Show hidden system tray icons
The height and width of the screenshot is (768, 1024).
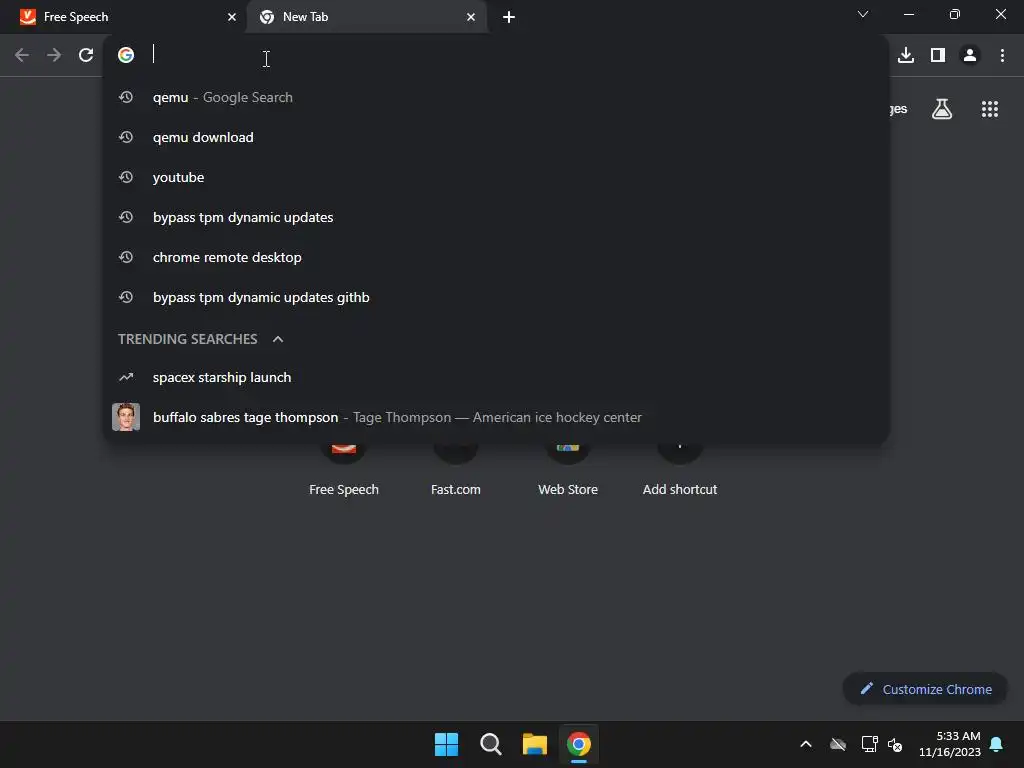(x=806, y=744)
